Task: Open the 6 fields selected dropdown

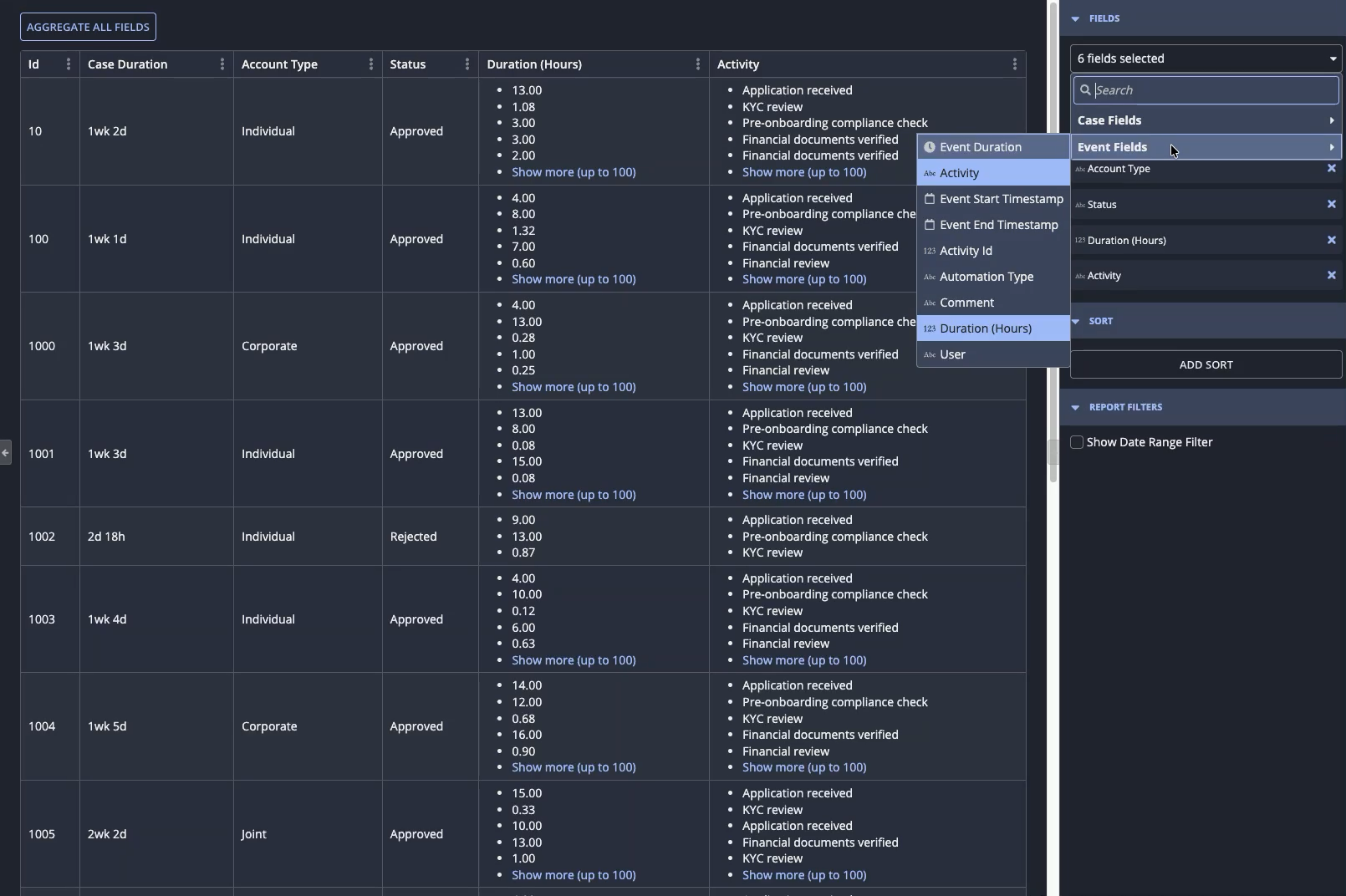Action: click(1206, 59)
